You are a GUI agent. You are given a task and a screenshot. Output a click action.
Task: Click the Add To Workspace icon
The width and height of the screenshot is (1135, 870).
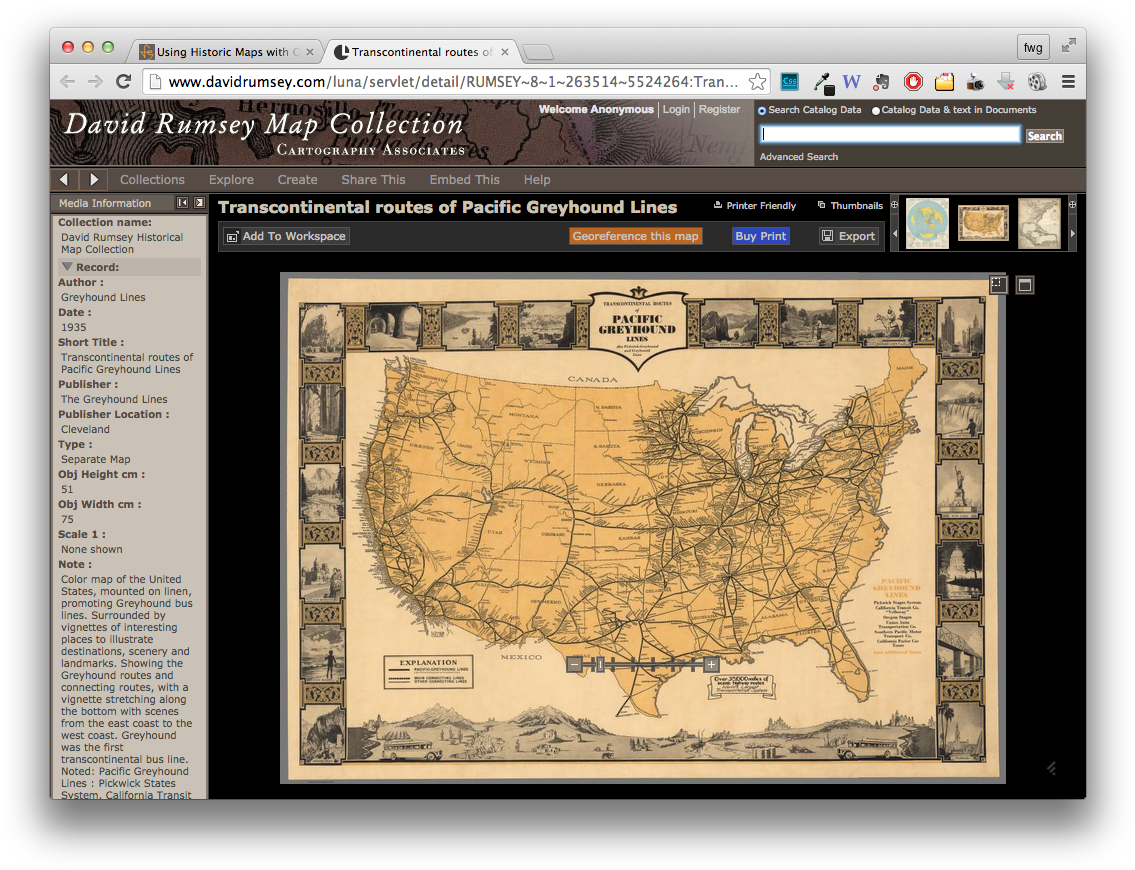[x=232, y=235]
